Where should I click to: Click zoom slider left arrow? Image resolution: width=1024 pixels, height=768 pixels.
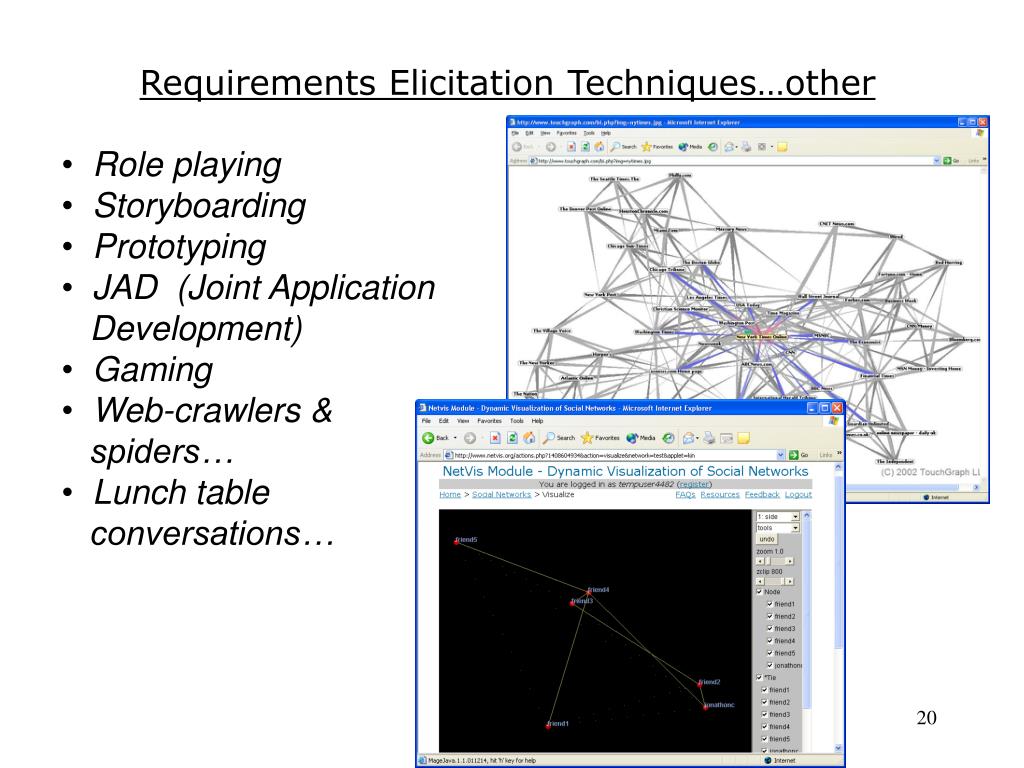click(760, 561)
